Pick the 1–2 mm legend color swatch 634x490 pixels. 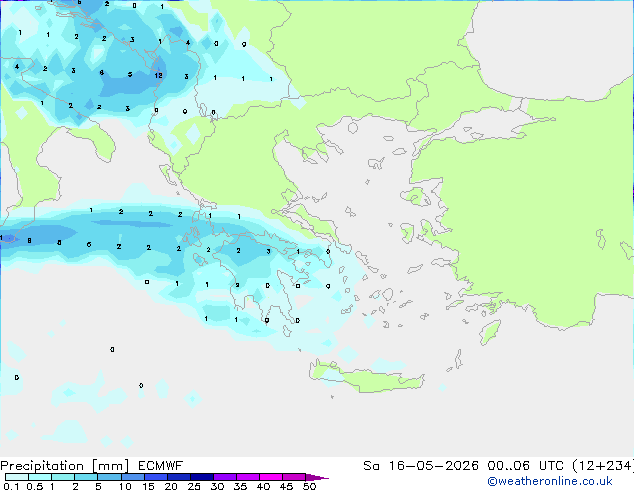pos(63,477)
